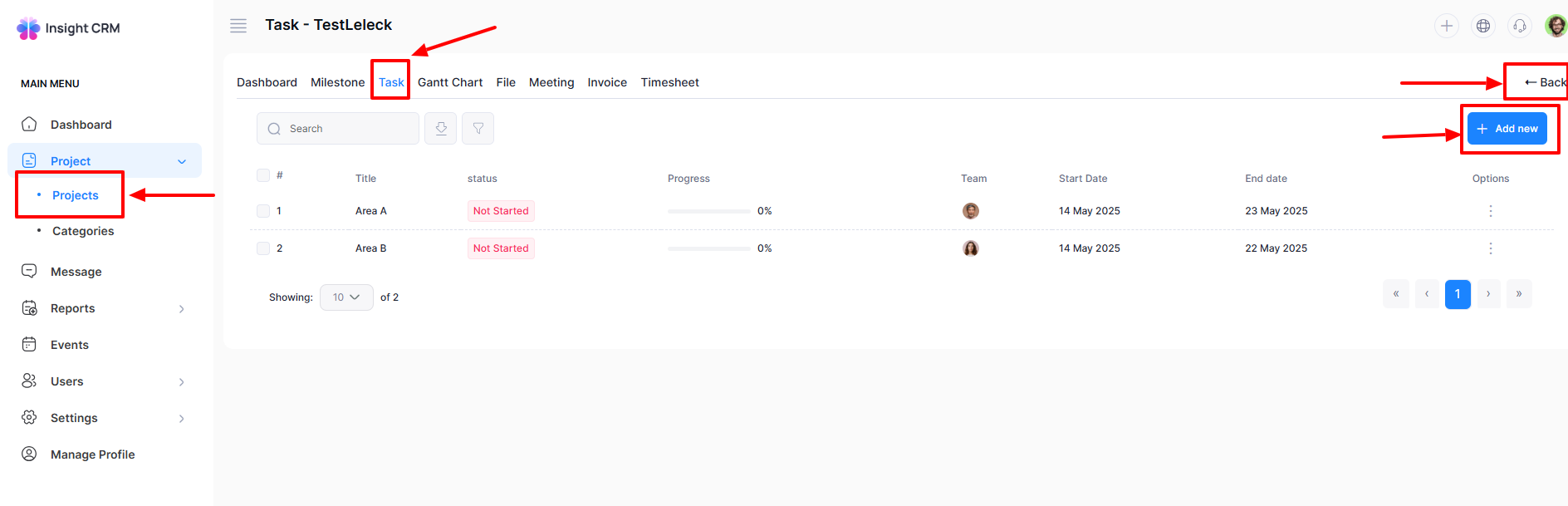Open options menu for Area B task
Image resolution: width=1568 pixels, height=506 pixels.
1490,248
